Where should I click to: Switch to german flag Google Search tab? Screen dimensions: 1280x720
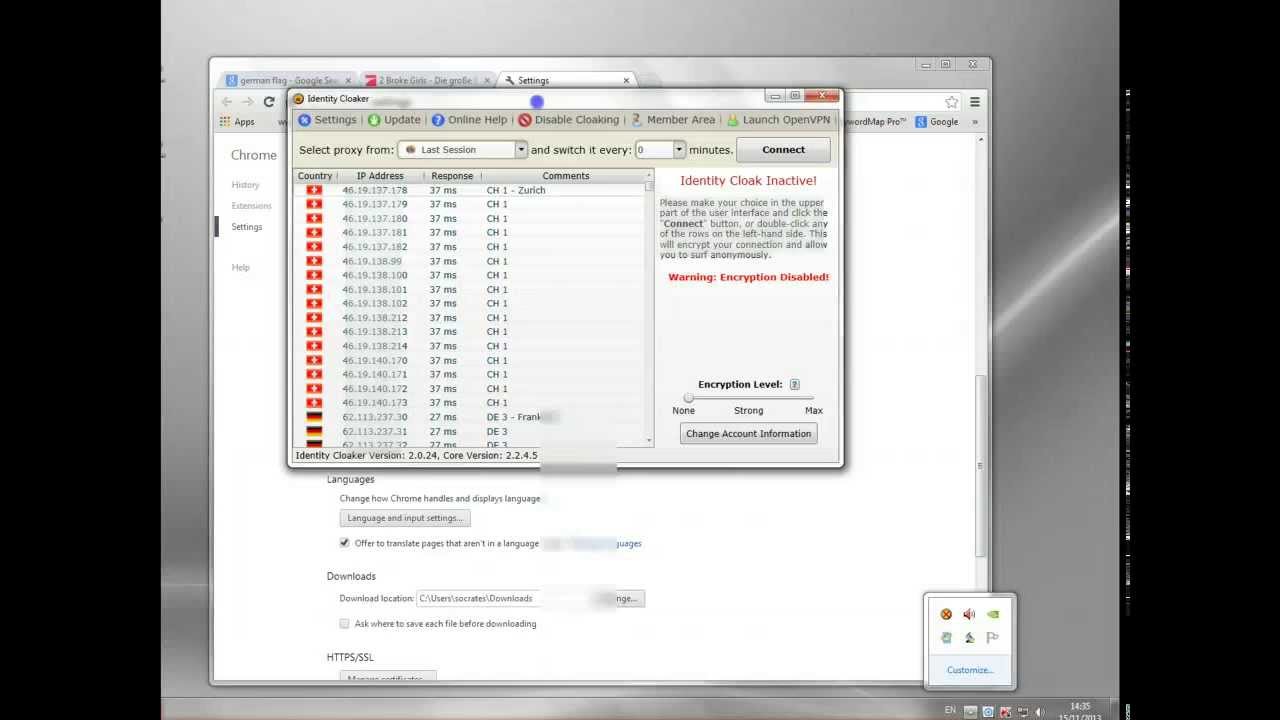(287, 80)
